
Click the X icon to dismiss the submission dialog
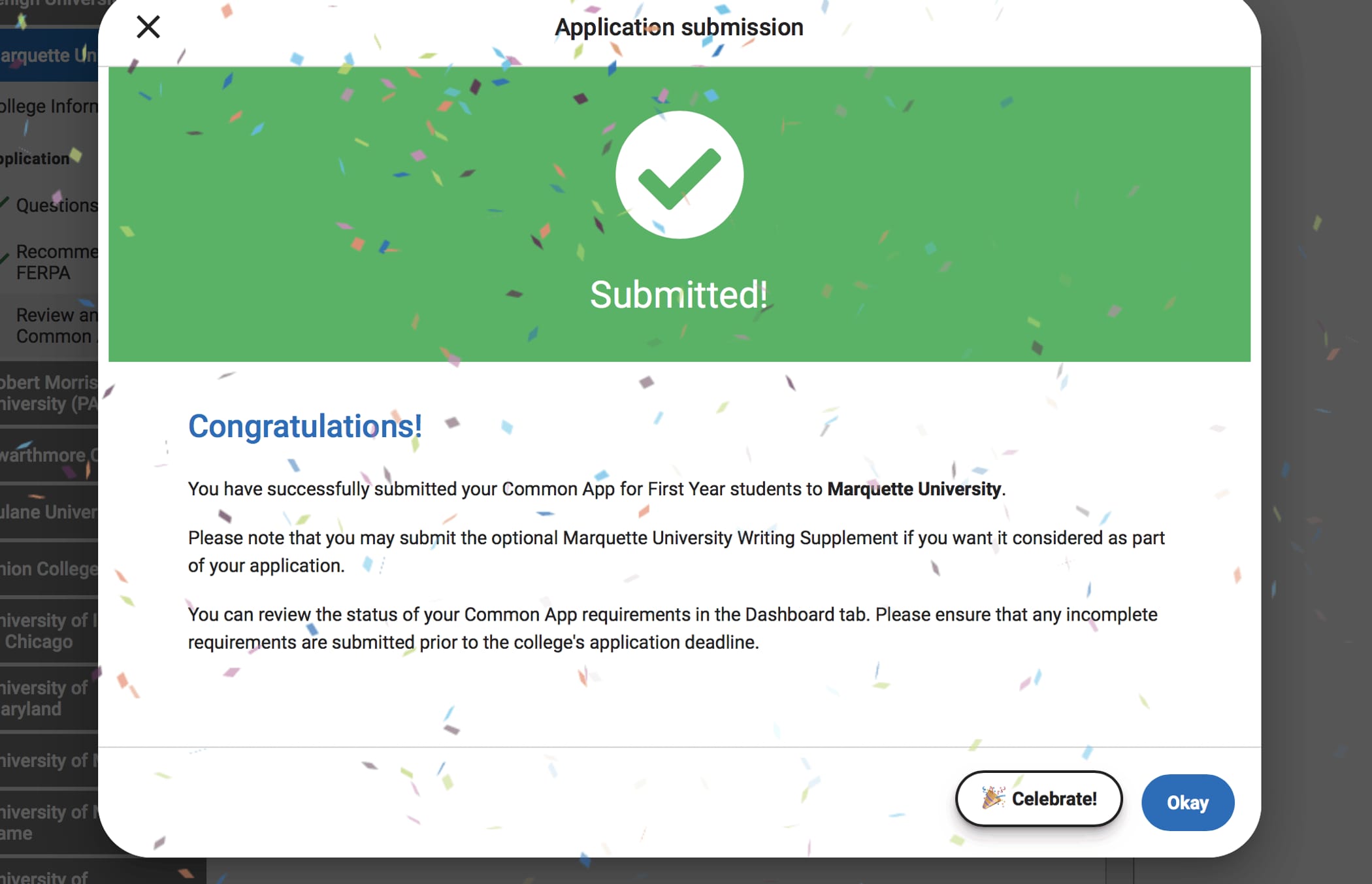[148, 27]
